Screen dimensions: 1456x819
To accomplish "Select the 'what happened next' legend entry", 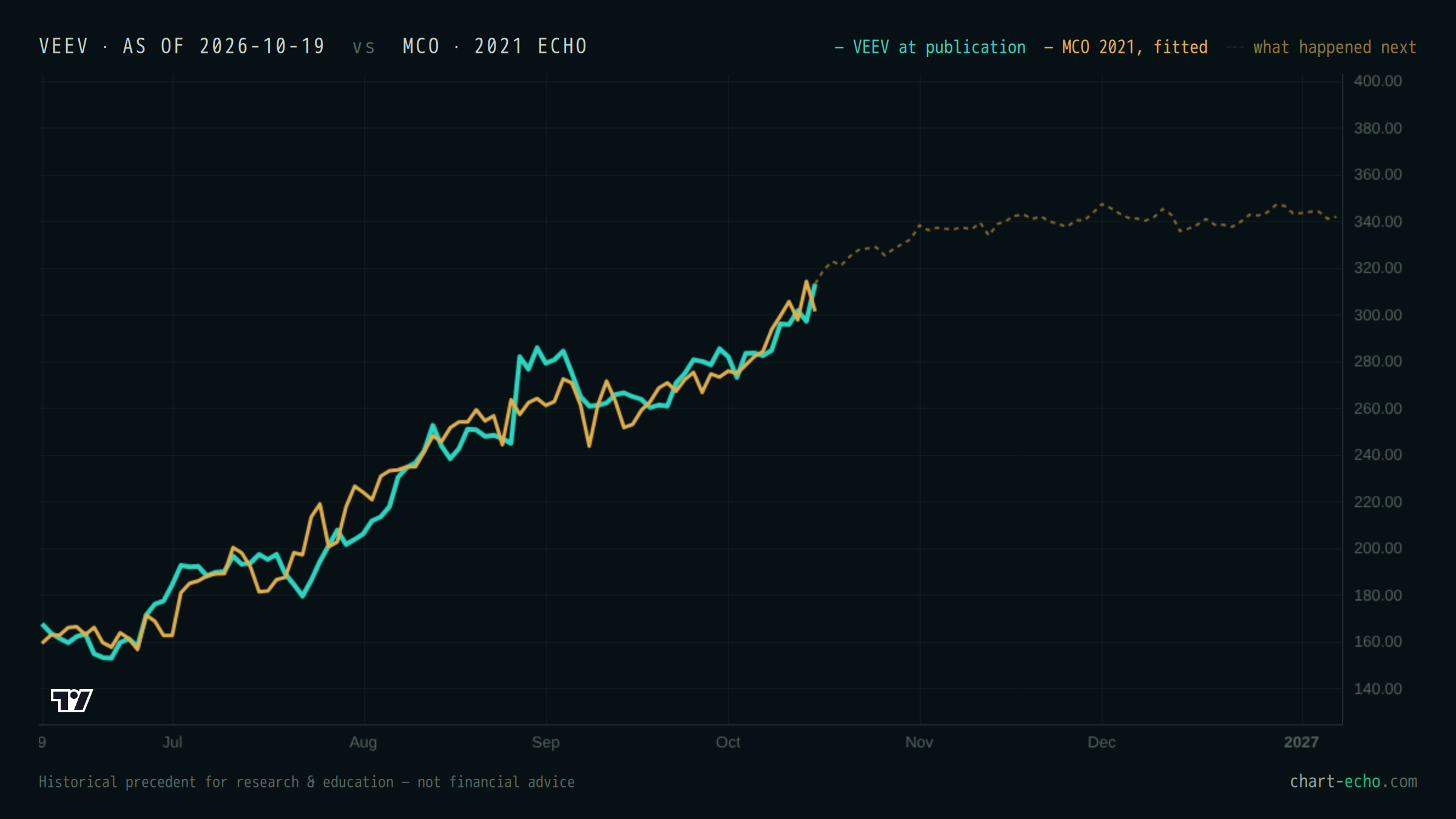I will click(1321, 47).
